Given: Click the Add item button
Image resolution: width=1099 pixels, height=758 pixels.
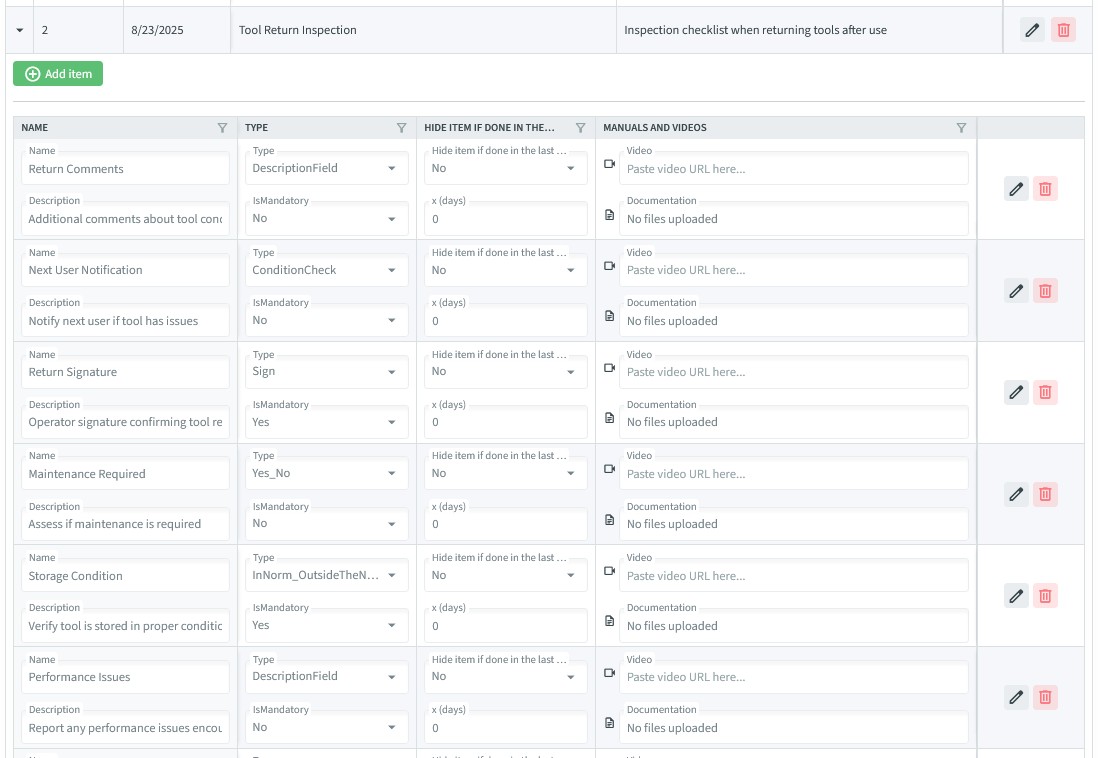Looking at the screenshot, I should click(x=58, y=74).
